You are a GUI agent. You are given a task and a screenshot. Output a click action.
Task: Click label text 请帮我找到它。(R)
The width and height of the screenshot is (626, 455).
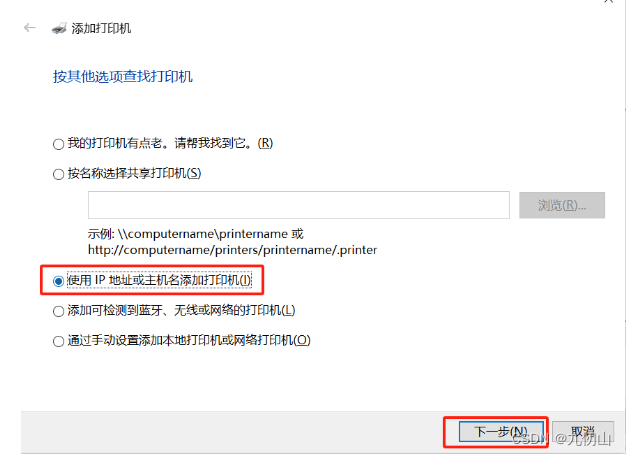tap(224, 143)
